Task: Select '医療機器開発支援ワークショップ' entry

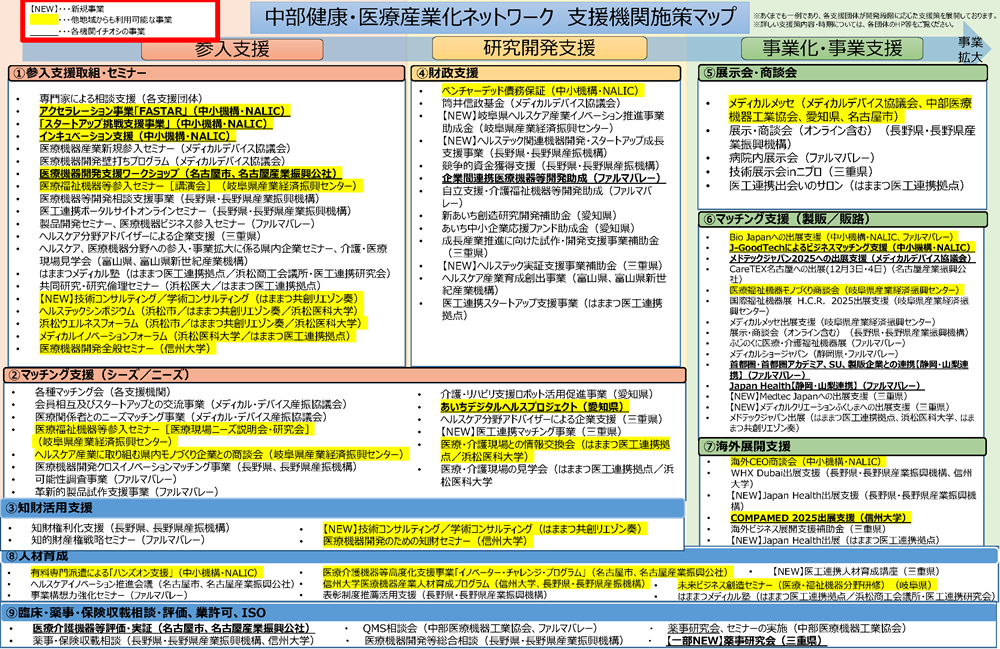Action: 190,173
